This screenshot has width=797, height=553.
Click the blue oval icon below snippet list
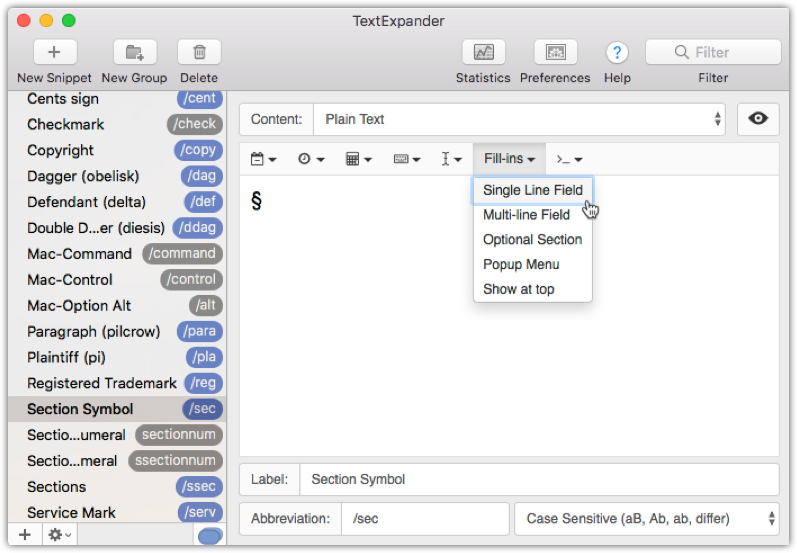[210, 536]
